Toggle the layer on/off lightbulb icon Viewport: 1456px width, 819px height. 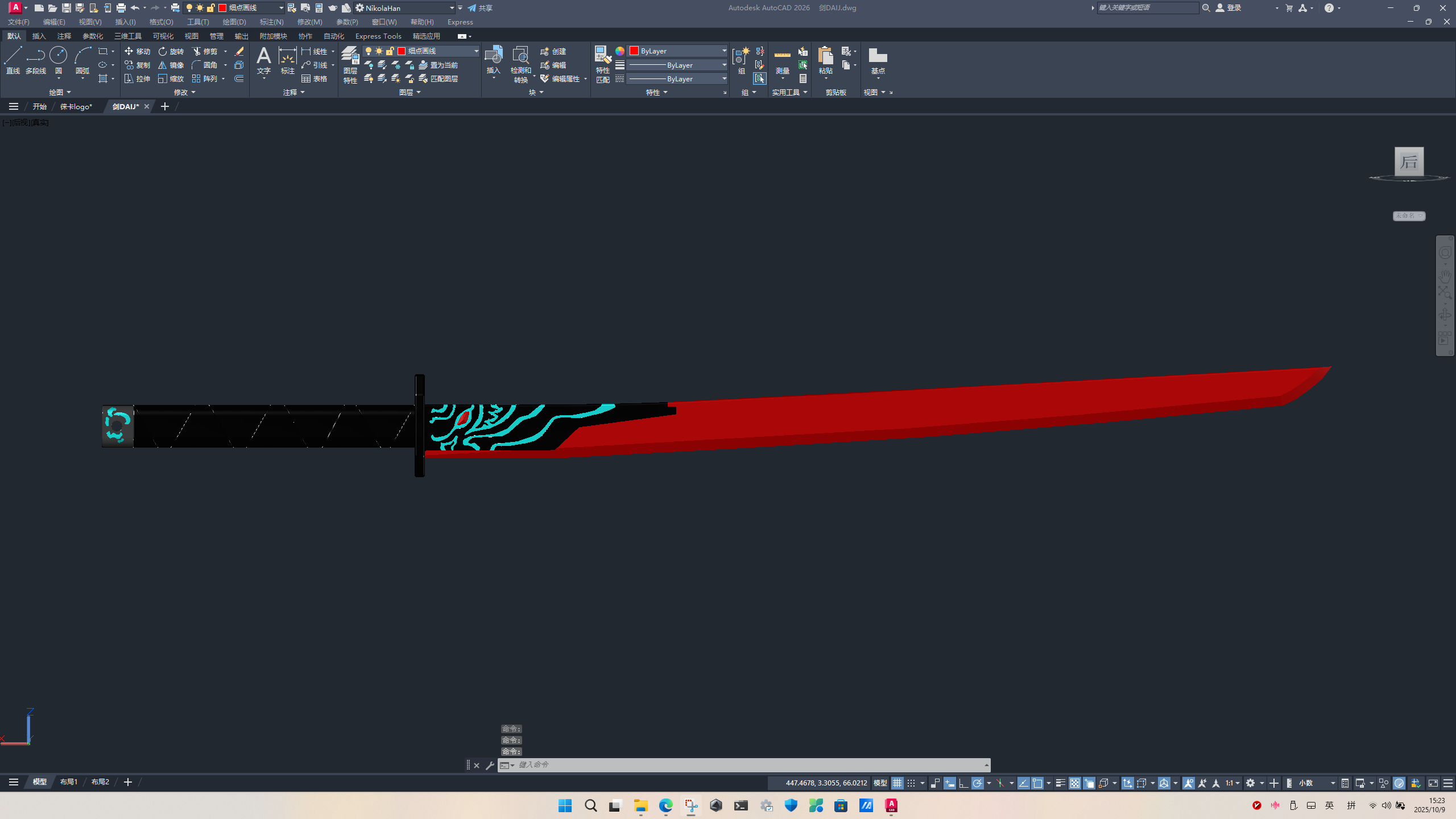point(369,51)
